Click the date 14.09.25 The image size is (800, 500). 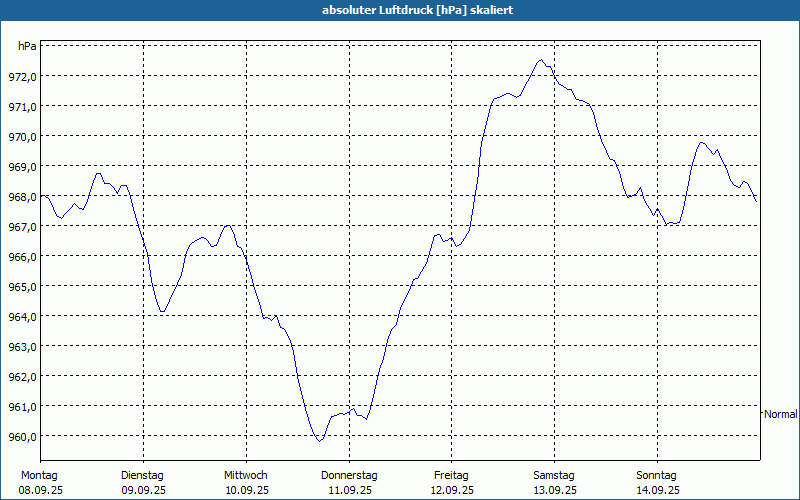(658, 490)
